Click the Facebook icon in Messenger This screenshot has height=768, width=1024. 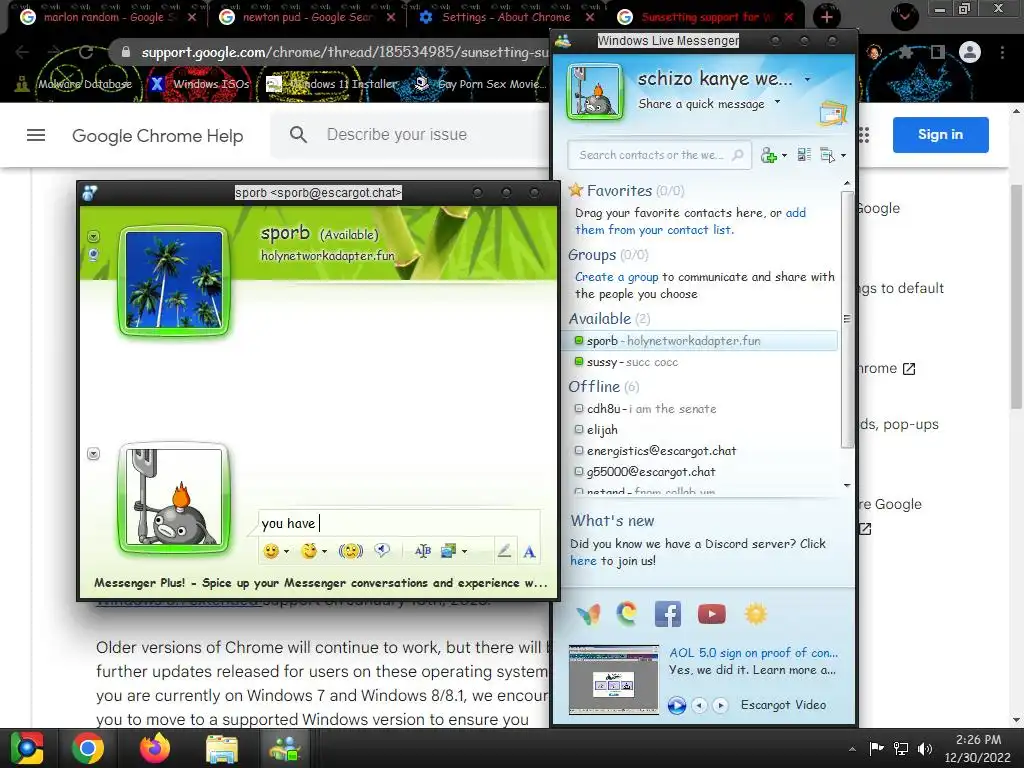(667, 614)
